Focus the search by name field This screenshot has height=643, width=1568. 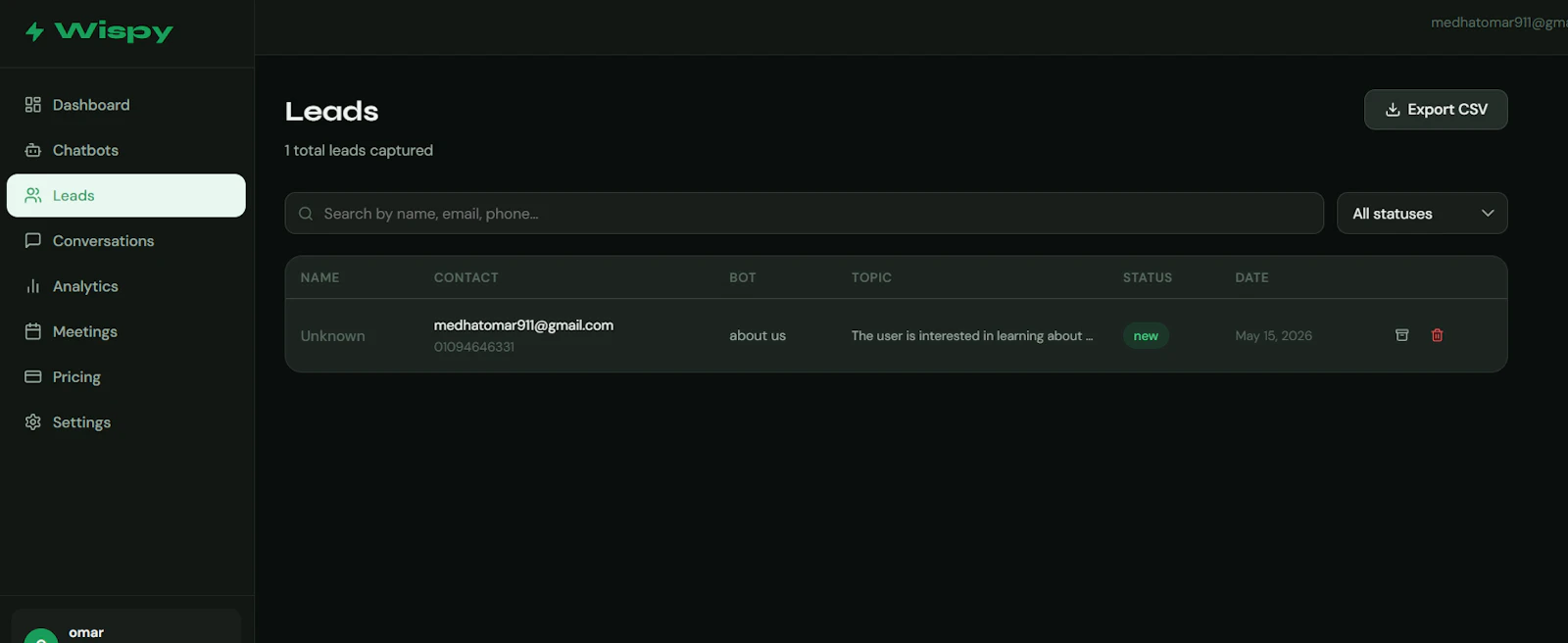tap(804, 213)
